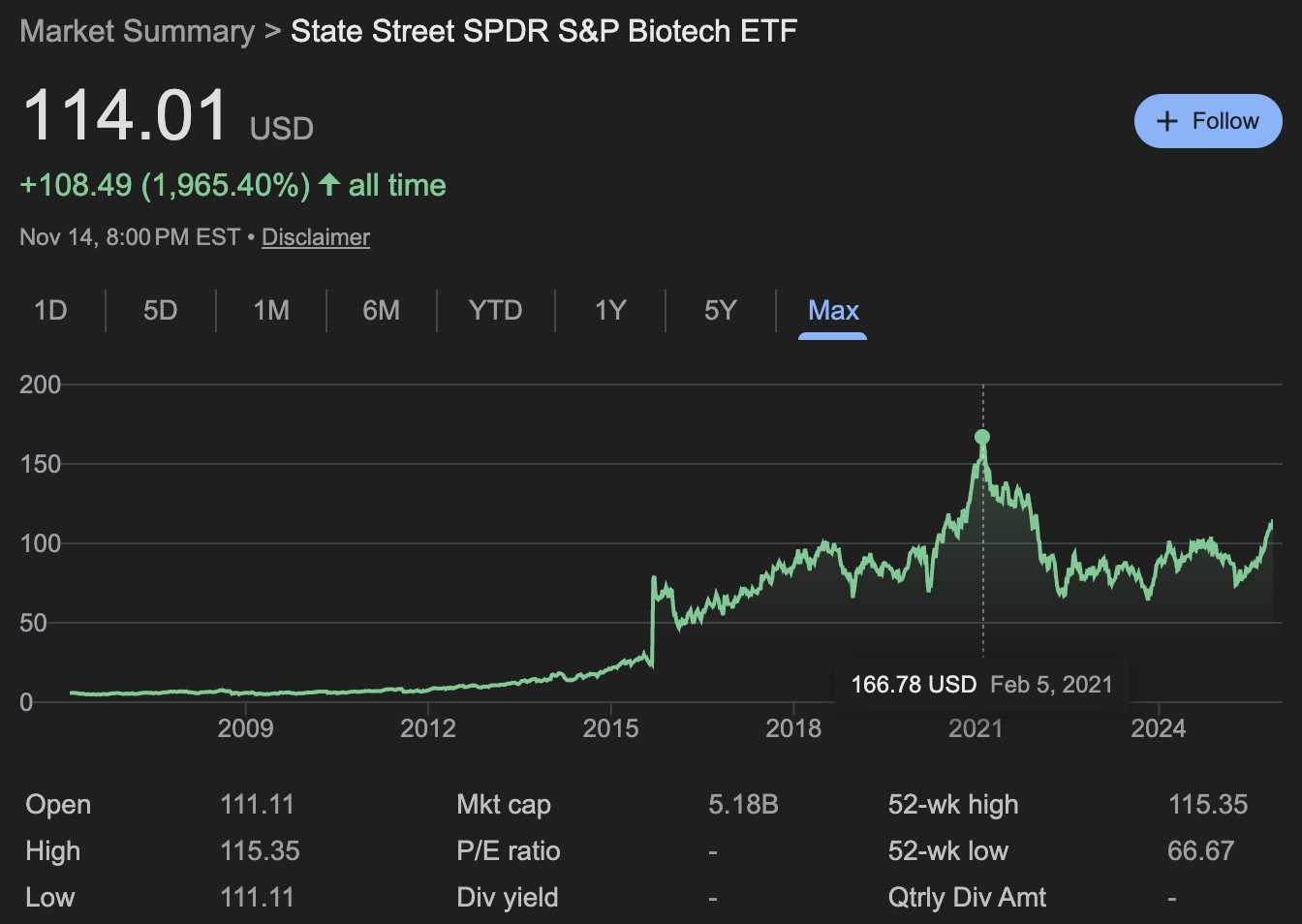1302x924 pixels.
Task: Open the Disclaimer link
Action: point(316,237)
